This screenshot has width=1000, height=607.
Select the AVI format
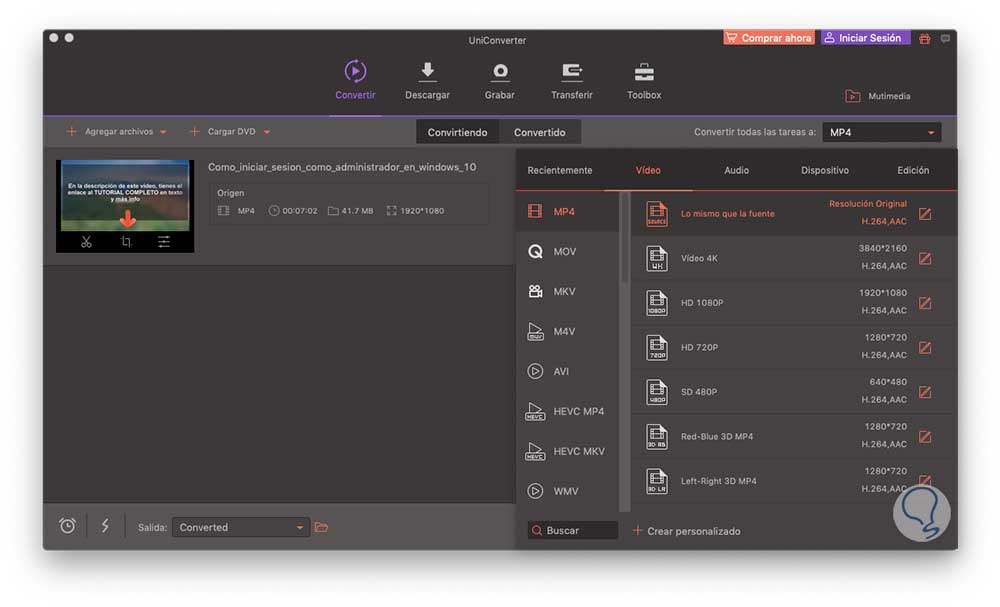(568, 371)
